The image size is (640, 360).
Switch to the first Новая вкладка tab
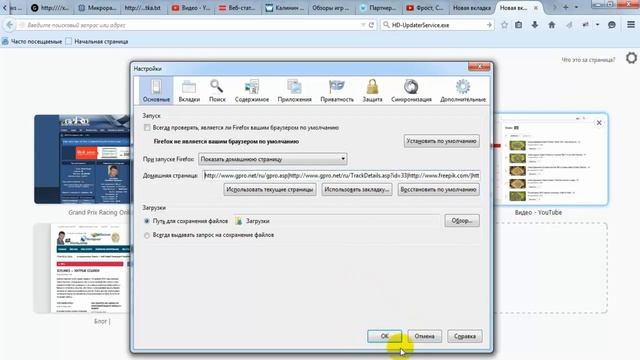tap(471, 8)
